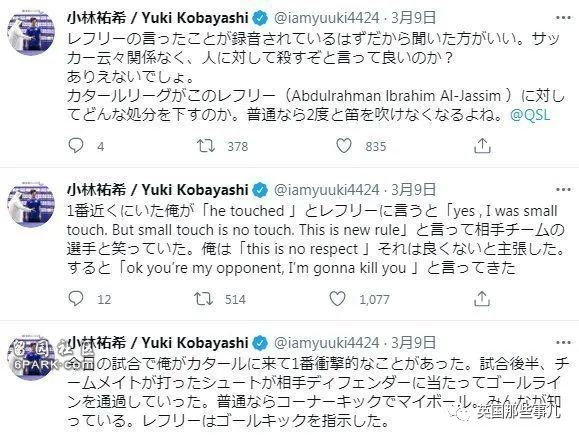
Task: Like the tweet with 1,077 likes
Action: 338,298
